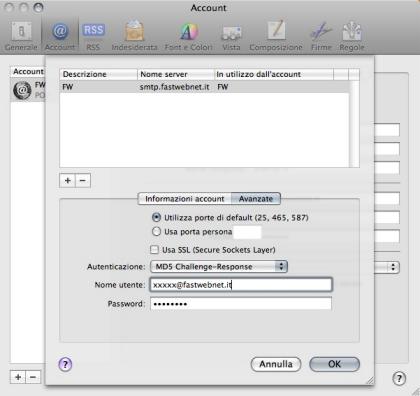The height and width of the screenshot is (396, 420).
Task: Open the Regole rules pane
Action: click(352, 36)
